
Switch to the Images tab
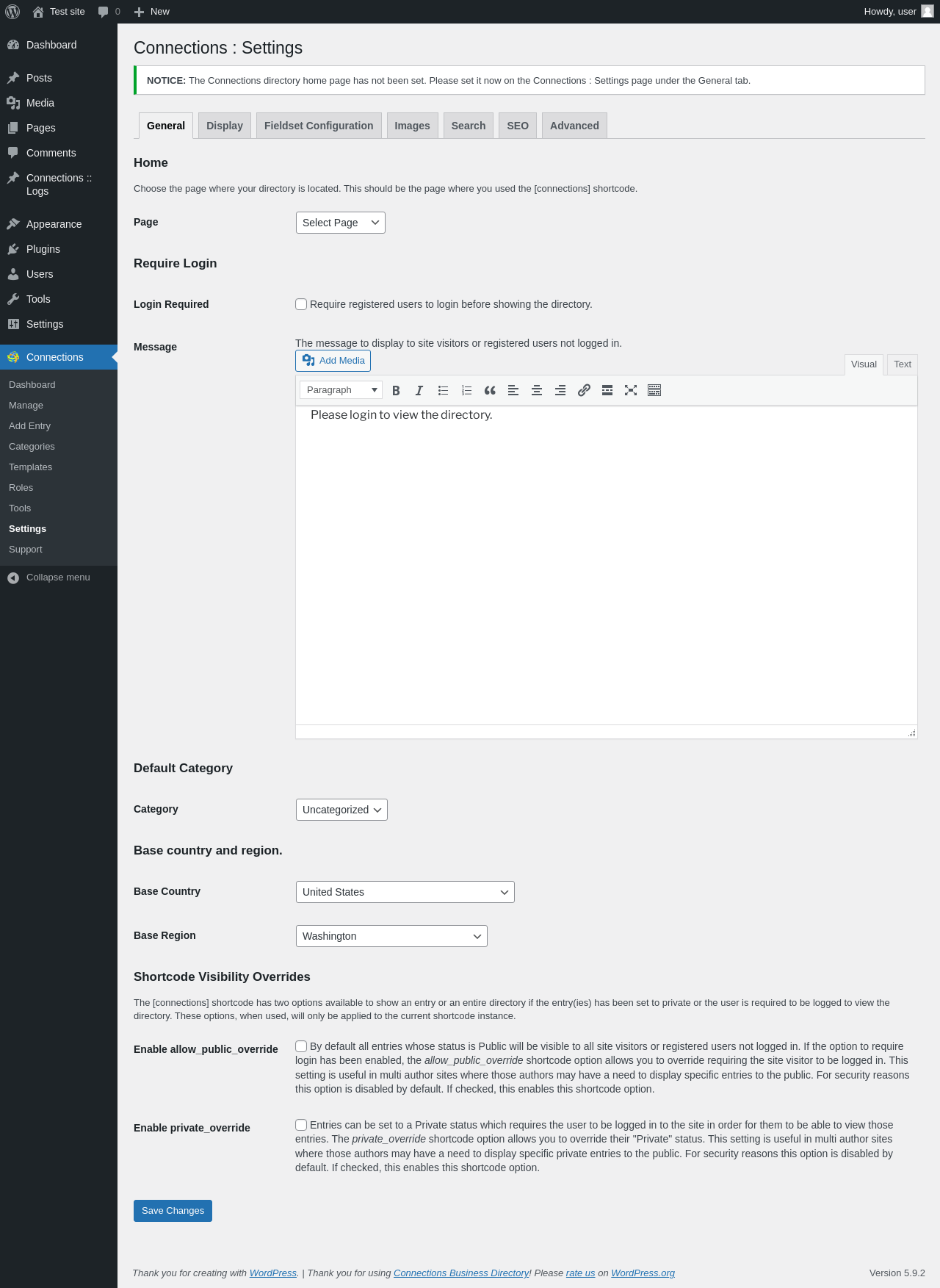coord(413,126)
